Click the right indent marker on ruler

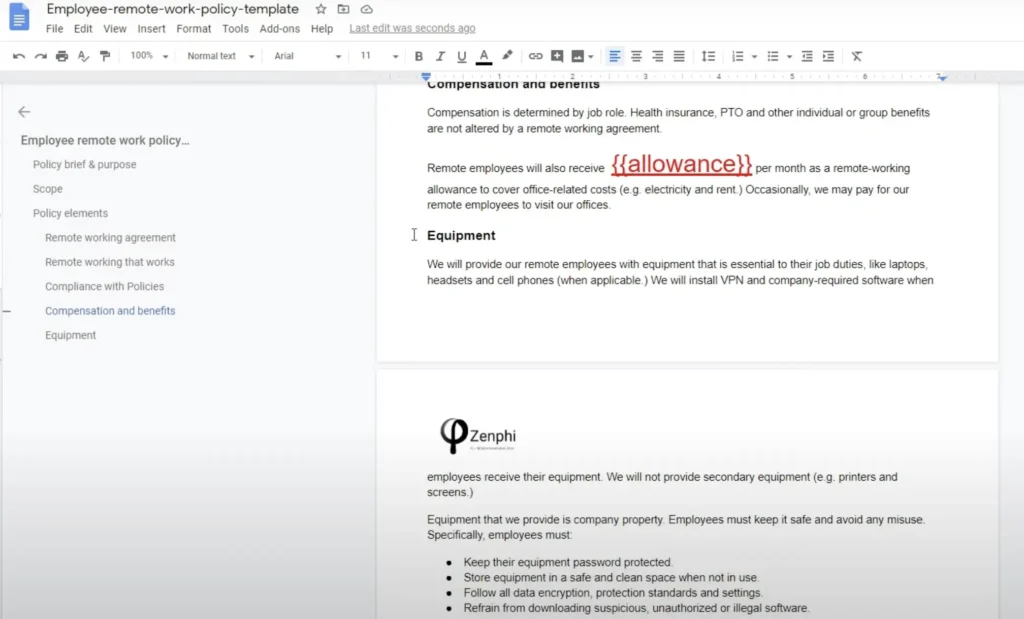942,77
